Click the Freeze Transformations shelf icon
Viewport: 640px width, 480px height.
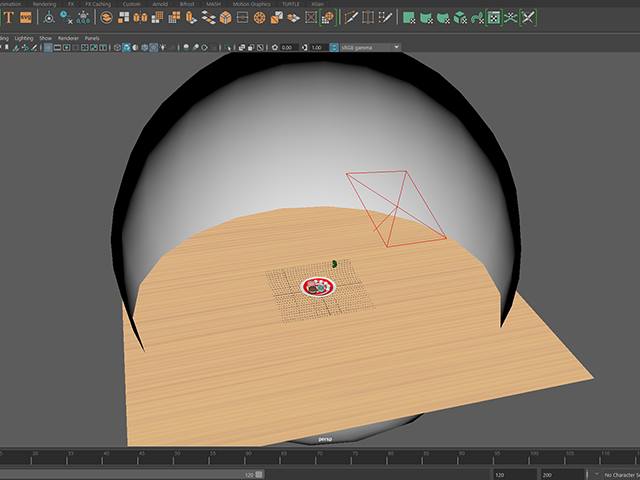tap(83, 18)
